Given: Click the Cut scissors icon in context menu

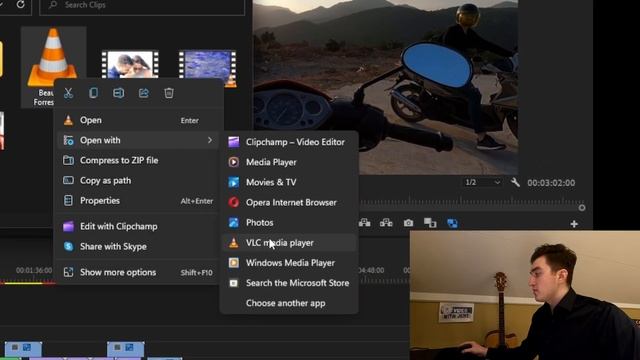Looking at the screenshot, I should tap(68, 93).
